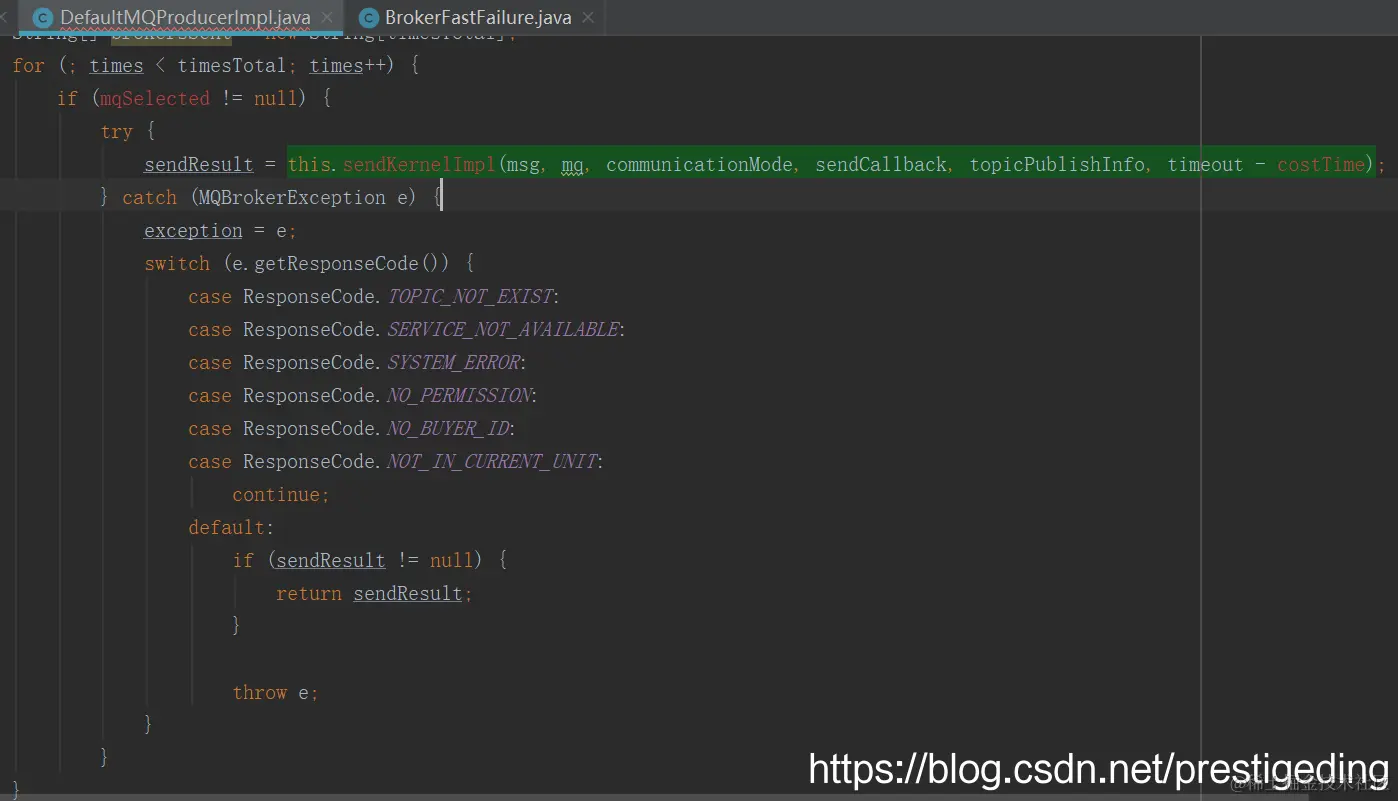Click the TOPIC_NOT_EXIST constant
The height and width of the screenshot is (801, 1398).
click(470, 296)
